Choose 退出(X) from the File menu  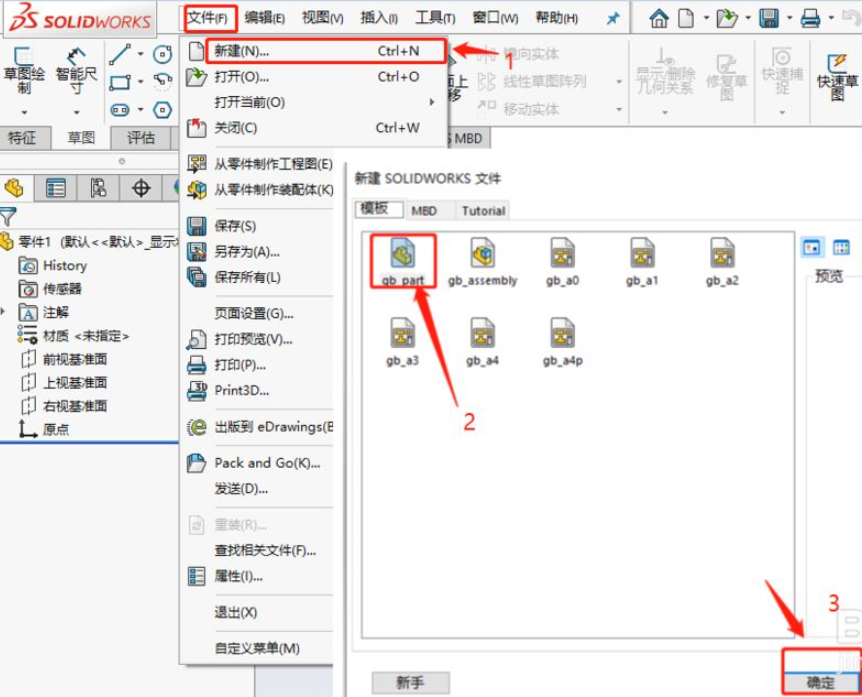[259, 612]
